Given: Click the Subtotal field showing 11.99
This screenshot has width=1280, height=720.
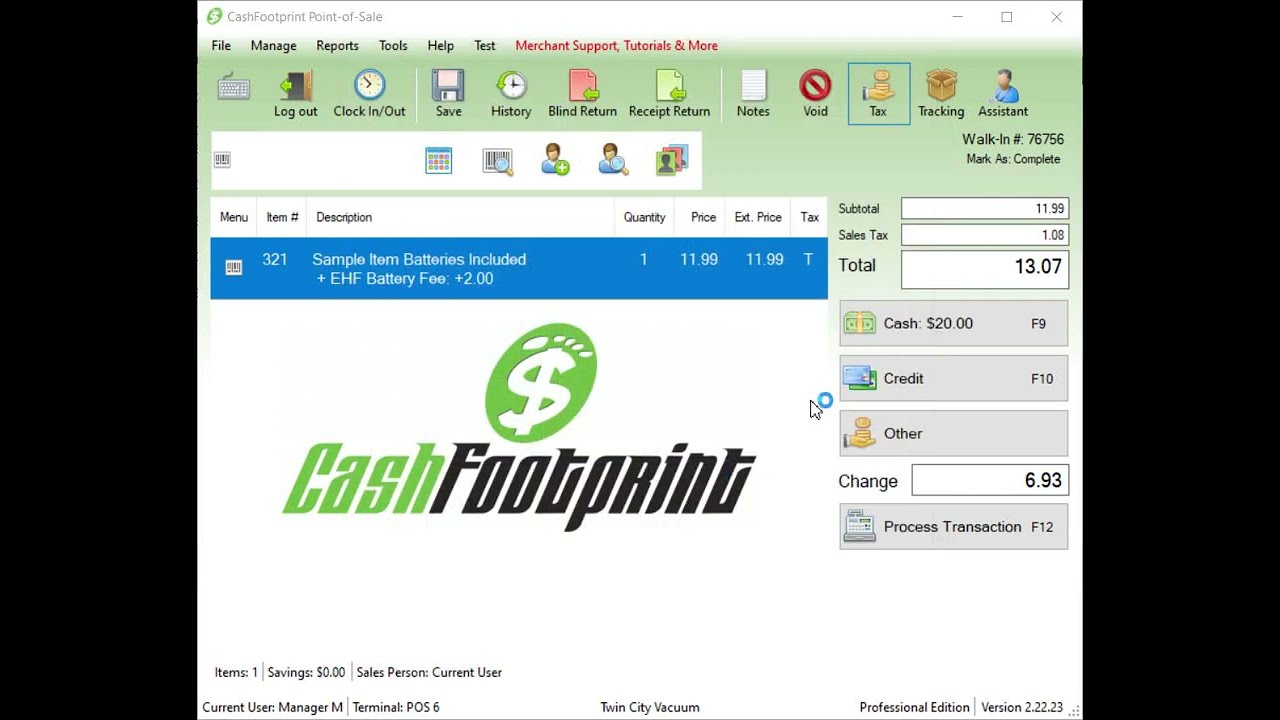Looking at the screenshot, I should click(985, 208).
